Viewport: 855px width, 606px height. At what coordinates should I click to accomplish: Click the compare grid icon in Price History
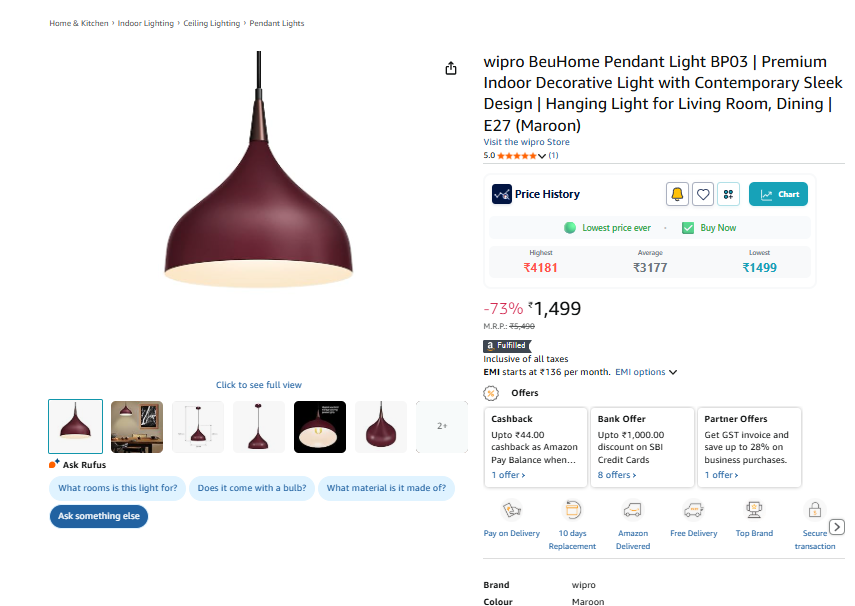coord(728,194)
